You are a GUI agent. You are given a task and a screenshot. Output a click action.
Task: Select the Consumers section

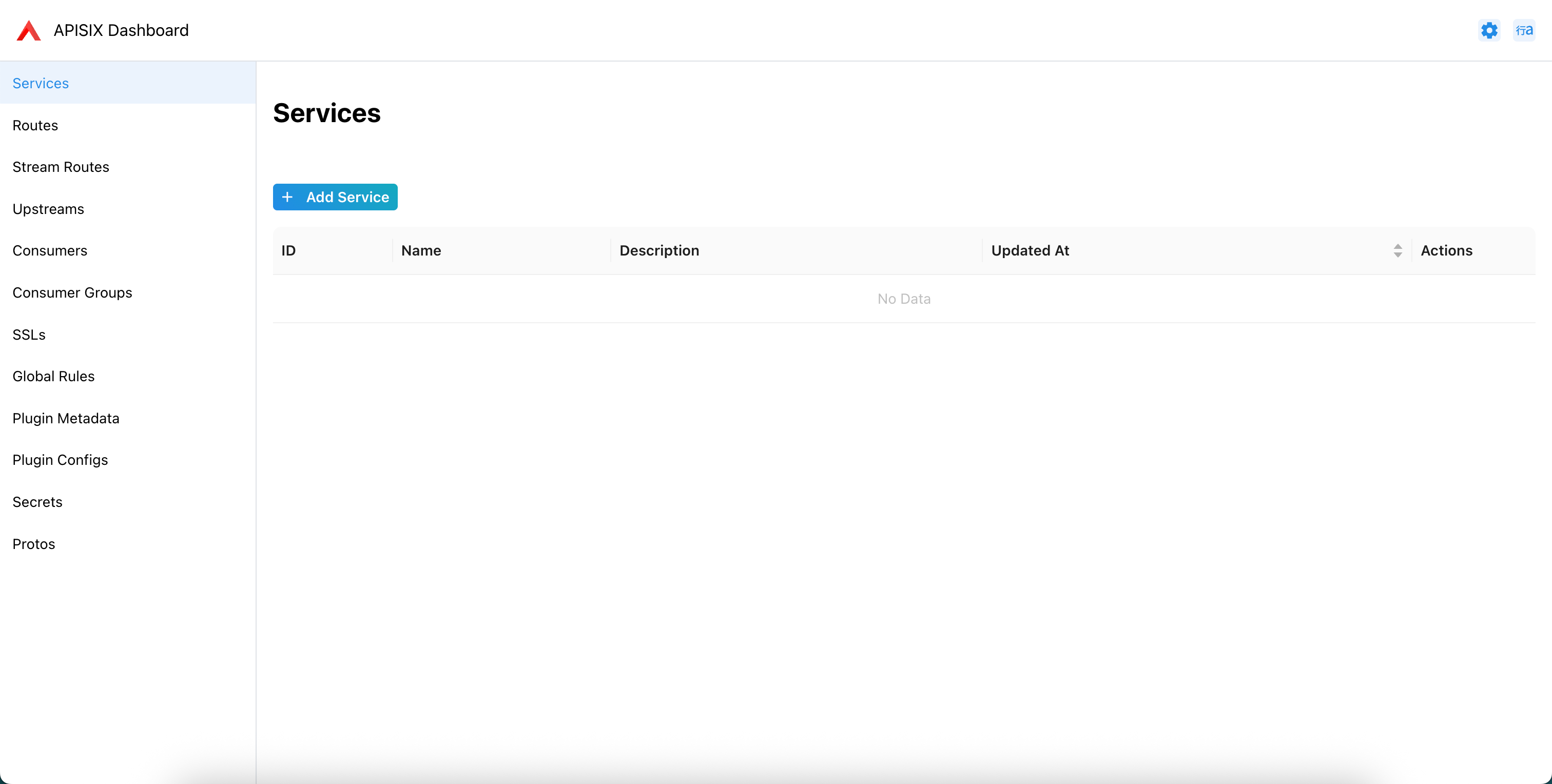(49, 250)
